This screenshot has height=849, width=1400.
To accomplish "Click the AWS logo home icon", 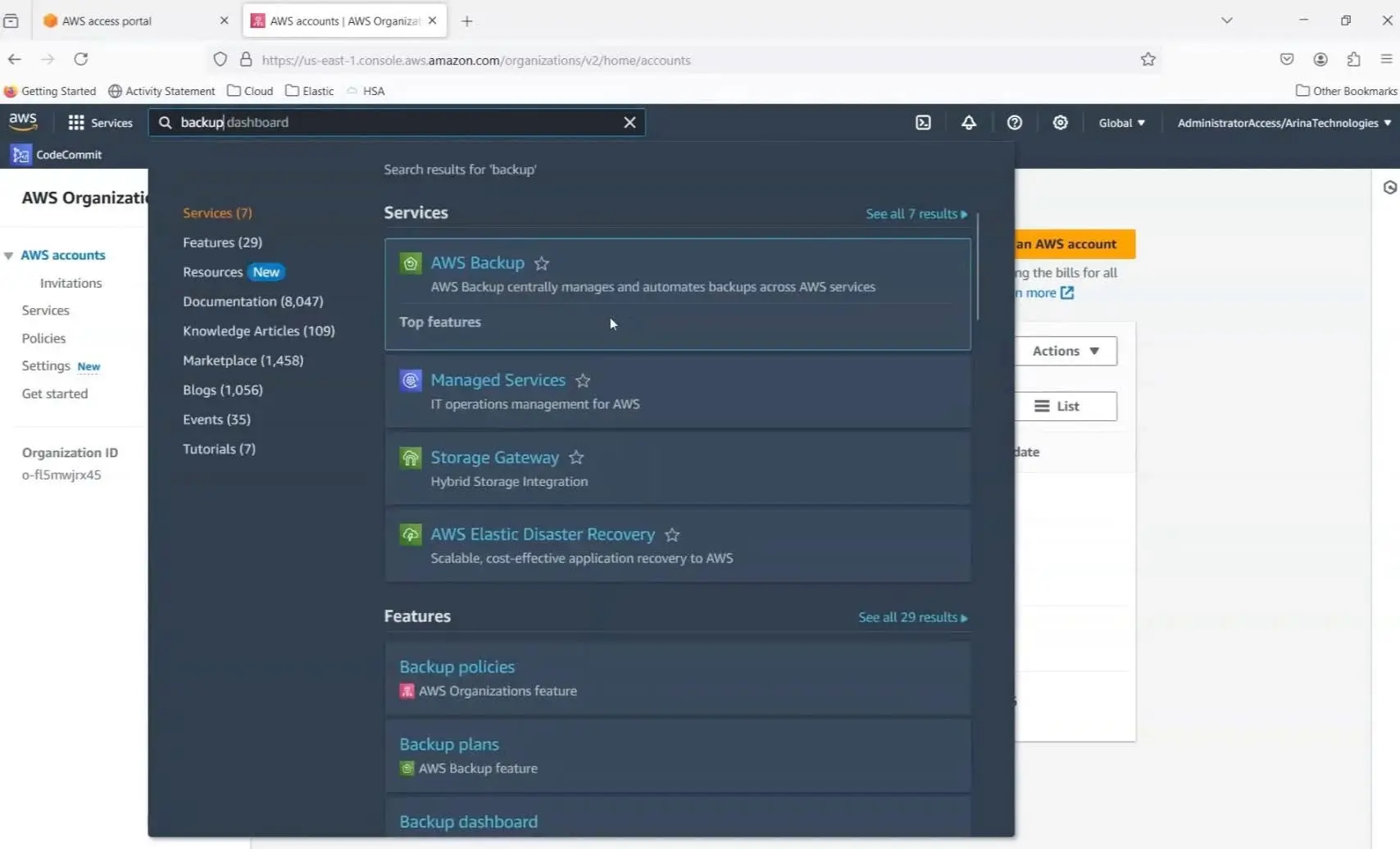I will [x=23, y=122].
